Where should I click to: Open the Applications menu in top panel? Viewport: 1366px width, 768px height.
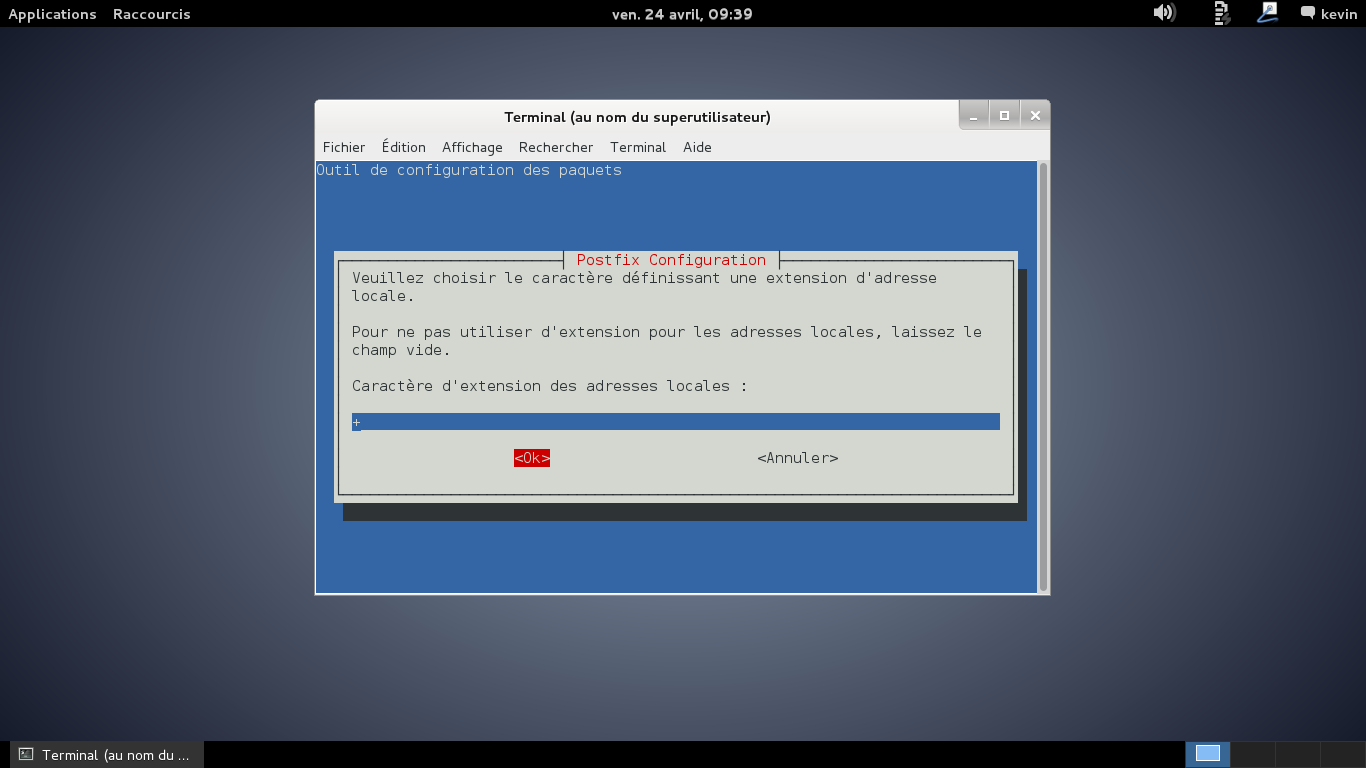(x=52, y=14)
